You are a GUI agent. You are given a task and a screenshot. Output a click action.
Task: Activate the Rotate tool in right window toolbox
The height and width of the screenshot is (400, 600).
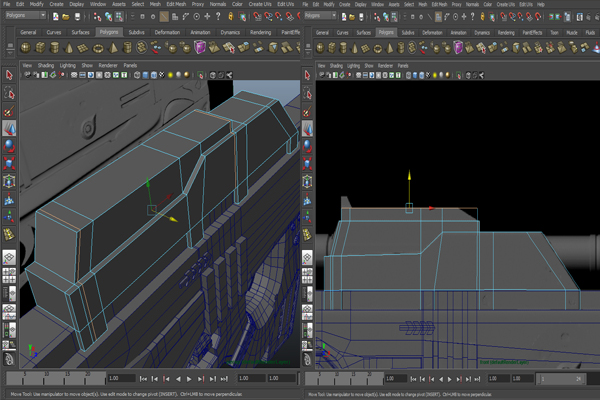(307, 146)
